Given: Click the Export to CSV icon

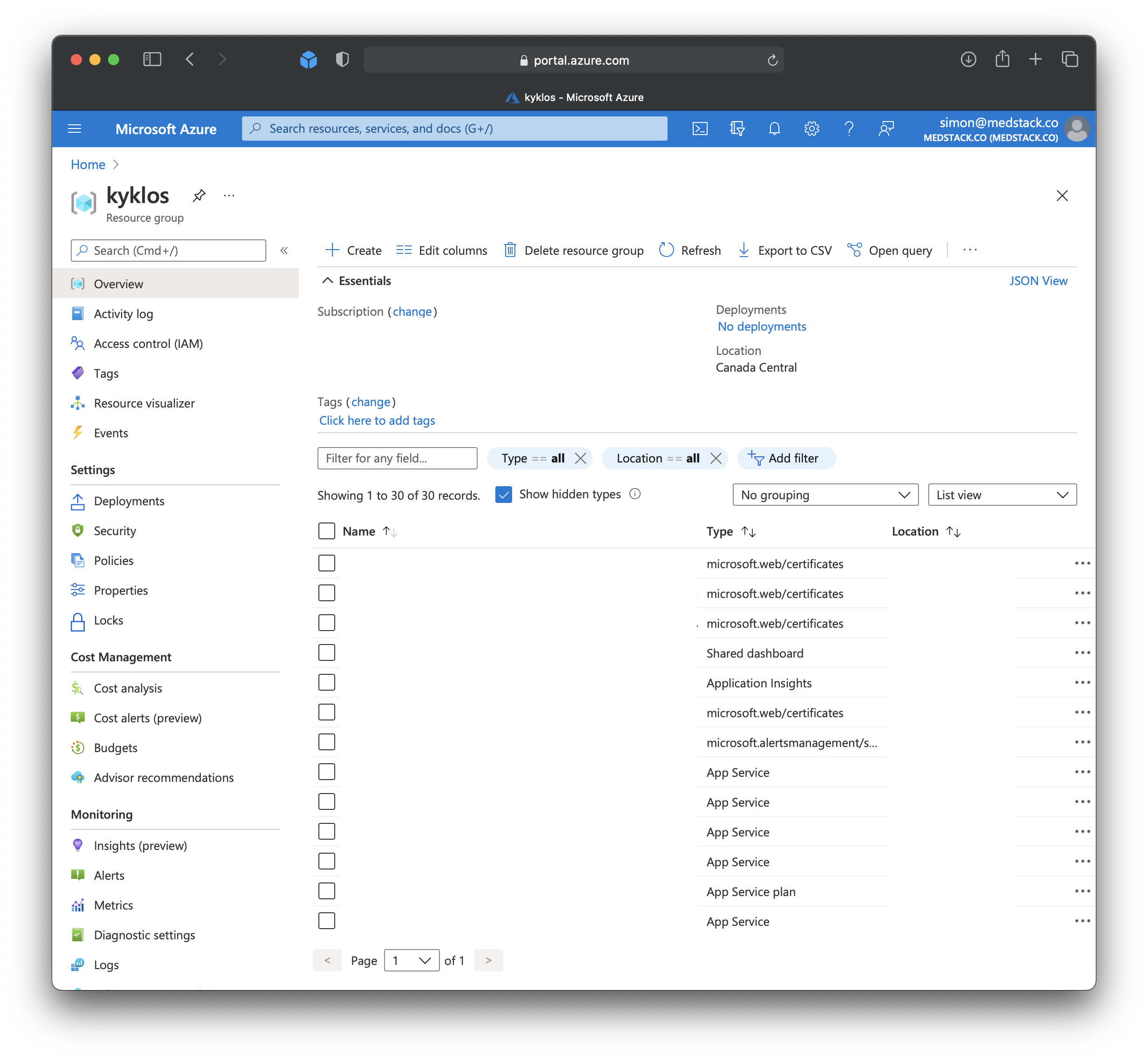Looking at the screenshot, I should pos(743,250).
